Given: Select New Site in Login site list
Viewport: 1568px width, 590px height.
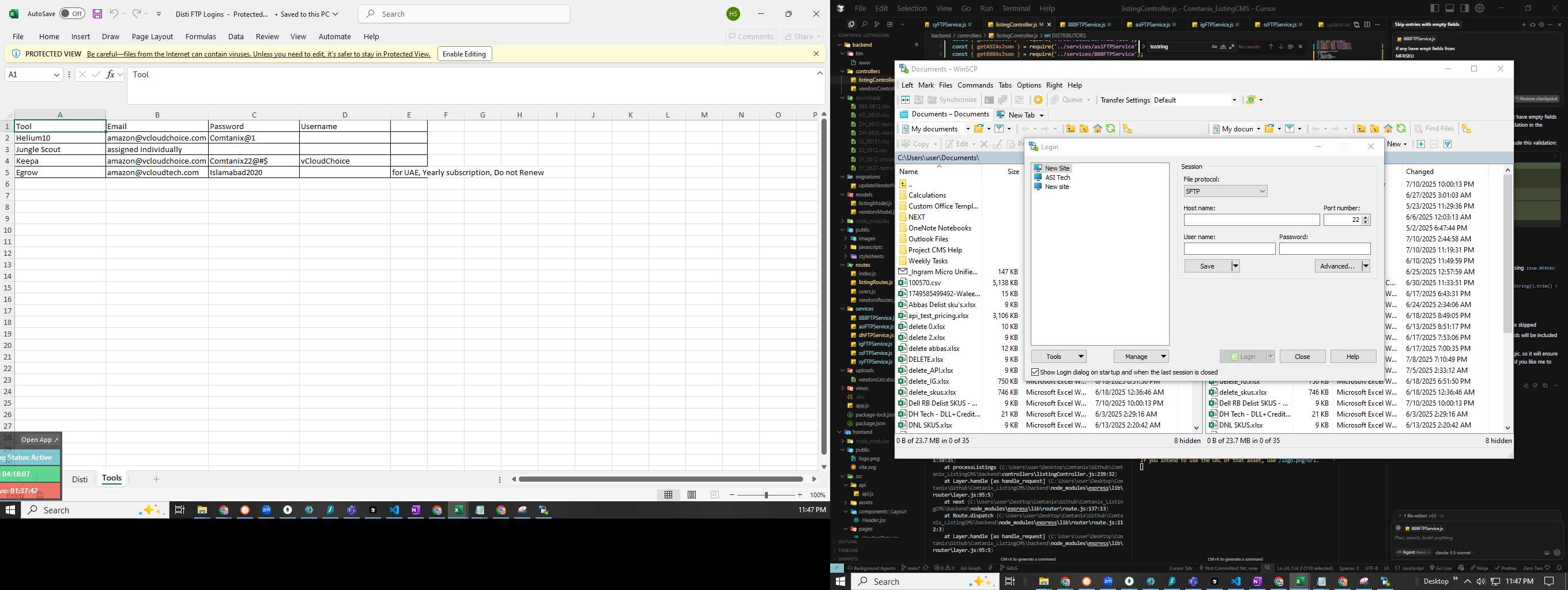Looking at the screenshot, I should tap(1052, 168).
